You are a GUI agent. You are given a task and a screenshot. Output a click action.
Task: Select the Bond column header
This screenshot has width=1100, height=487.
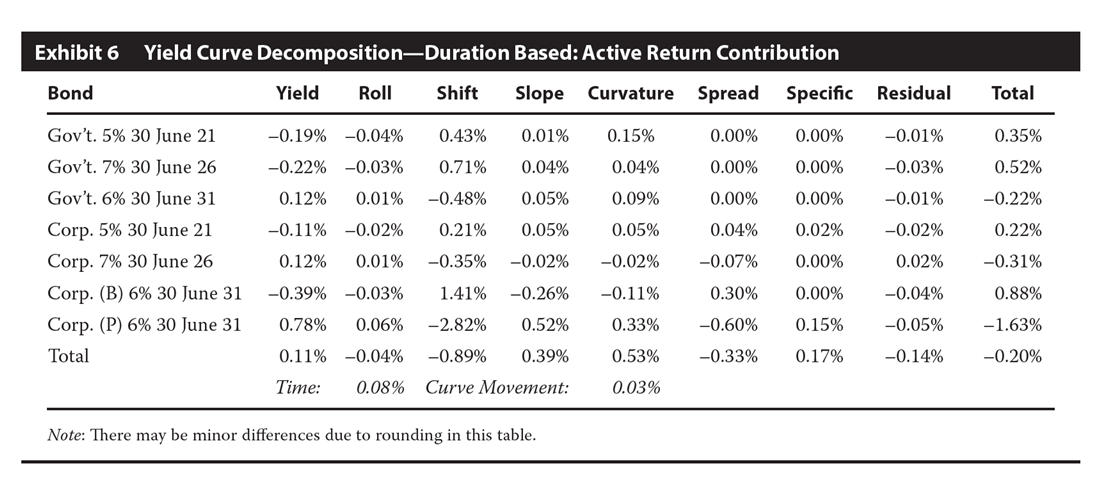click(70, 94)
